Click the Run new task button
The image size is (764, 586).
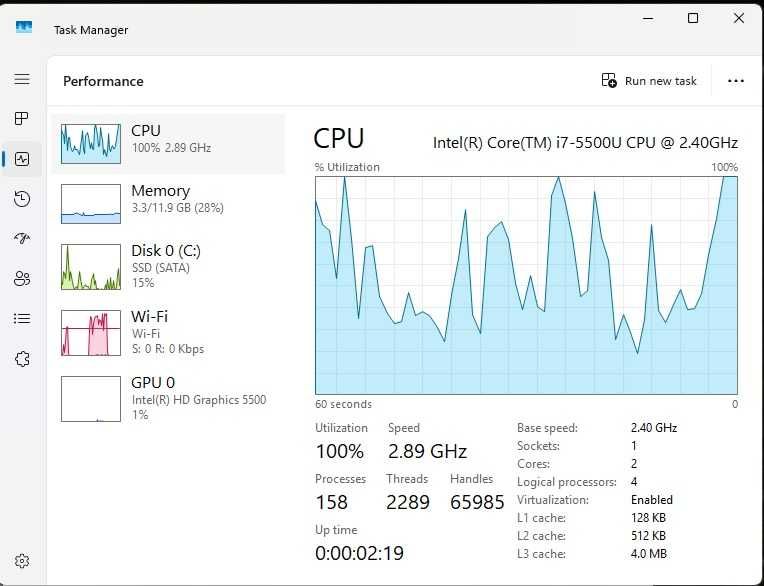tap(649, 81)
